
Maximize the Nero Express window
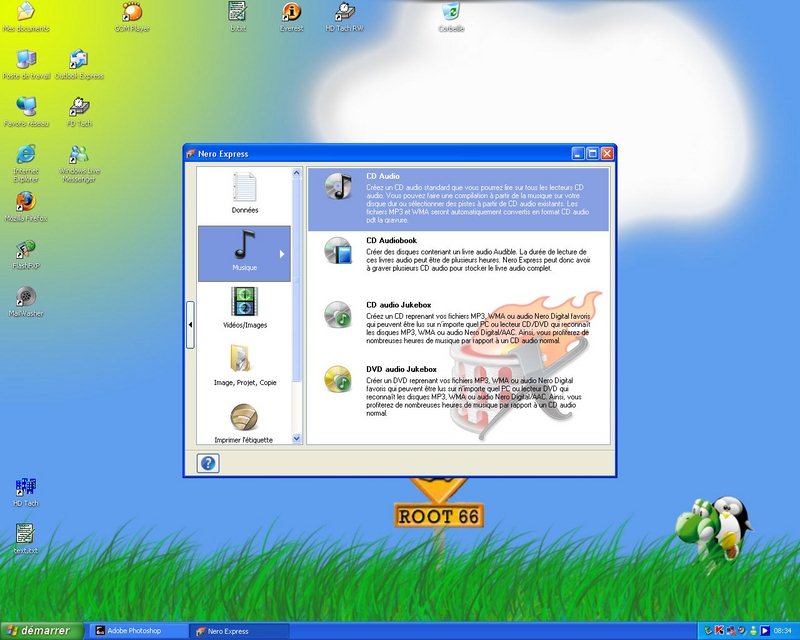coord(592,154)
